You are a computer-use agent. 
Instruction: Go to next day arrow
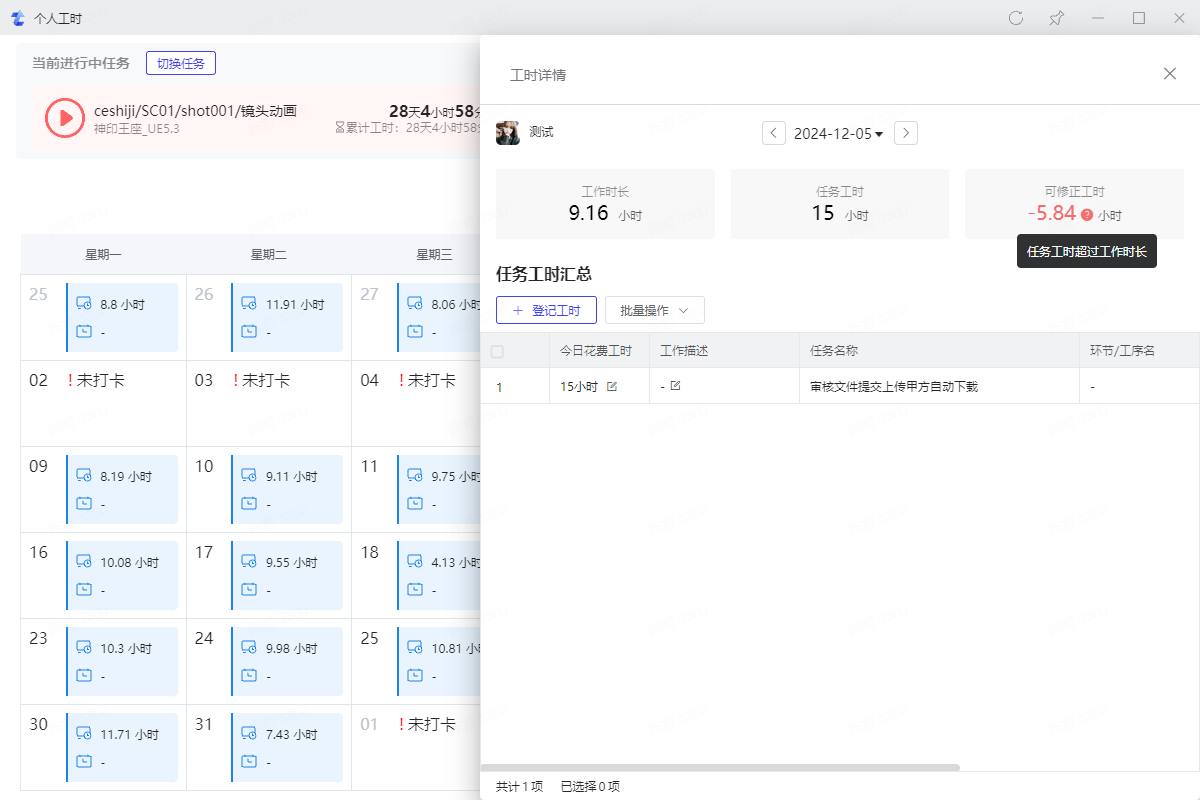point(905,133)
